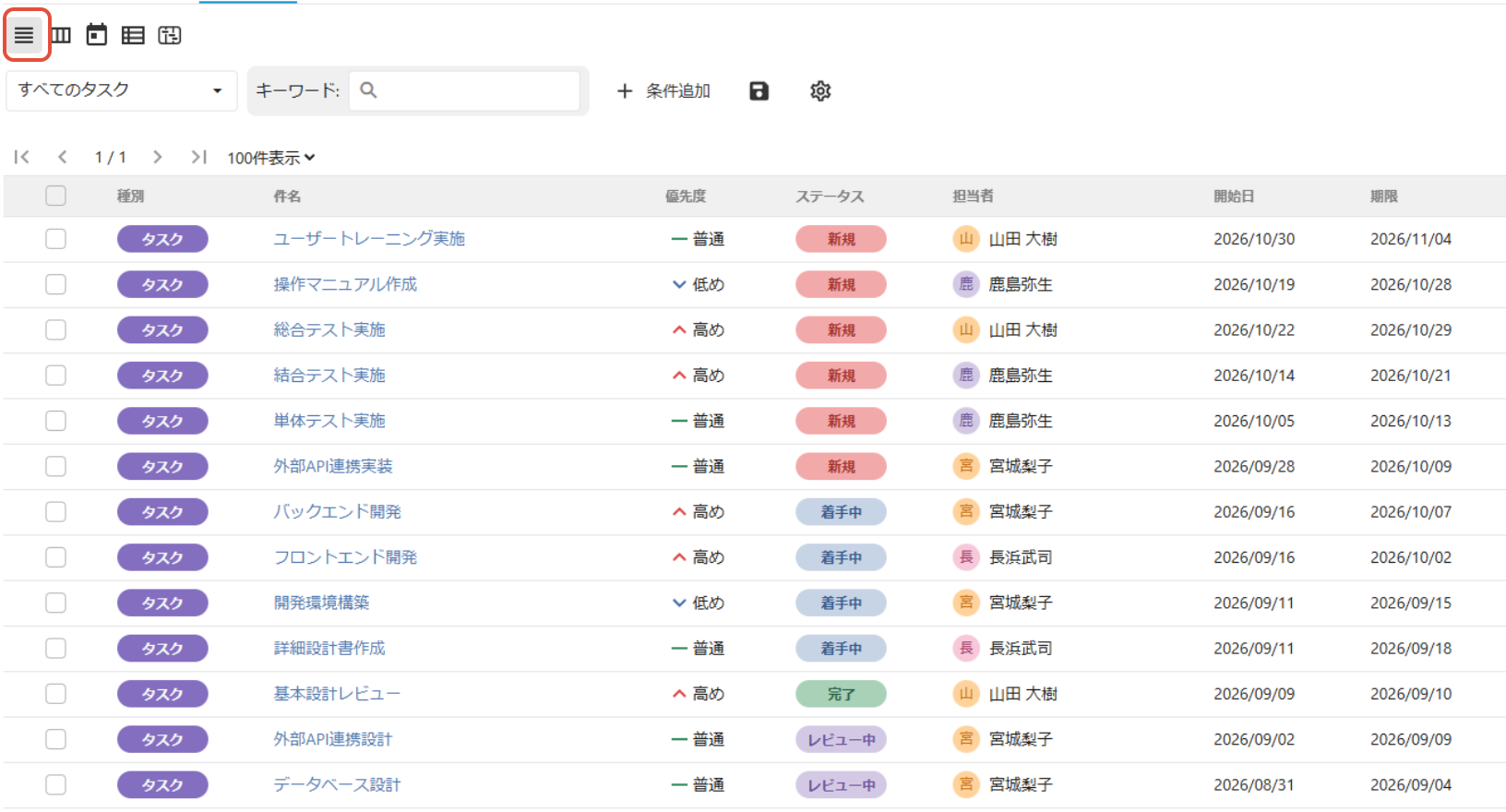This screenshot has height=812, width=1506.
Task: Tick the select-all checkbox in the header
Action: pos(56,196)
